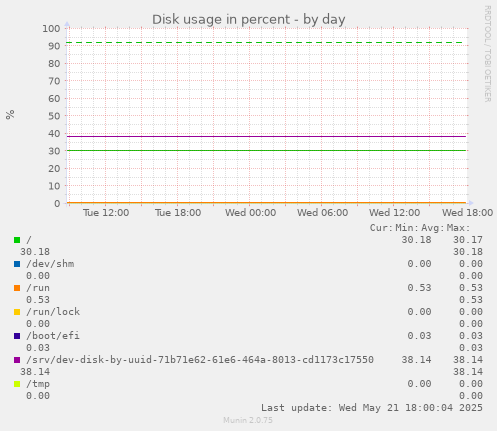The width and height of the screenshot is (497, 431).
Task: Click the dashed green warning threshold line
Action: [x=266, y=43]
